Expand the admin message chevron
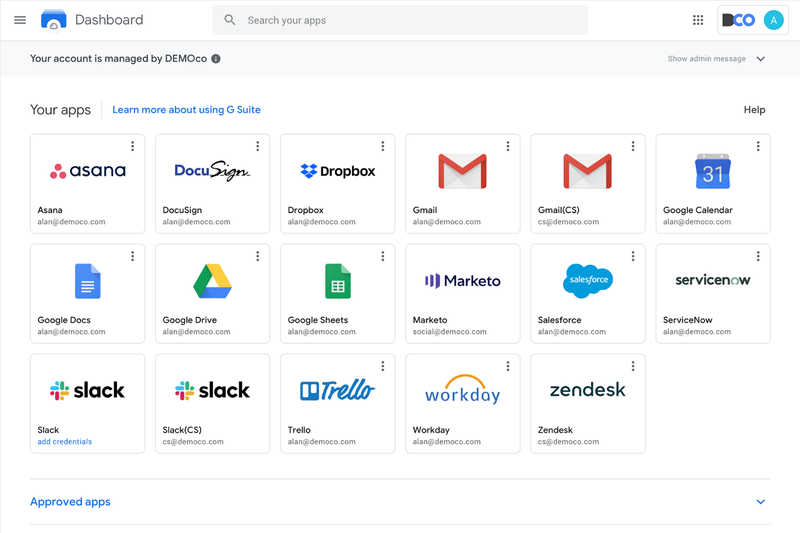The width and height of the screenshot is (800, 533). click(761, 59)
